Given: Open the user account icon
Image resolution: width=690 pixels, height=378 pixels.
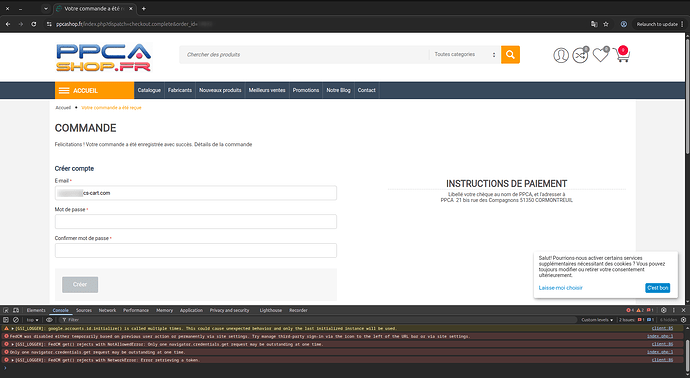Looking at the screenshot, I should (561, 55).
